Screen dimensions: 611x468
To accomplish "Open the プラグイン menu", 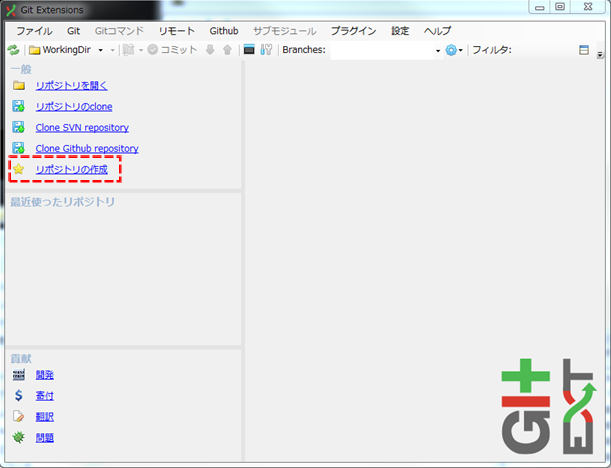I will 353,31.
